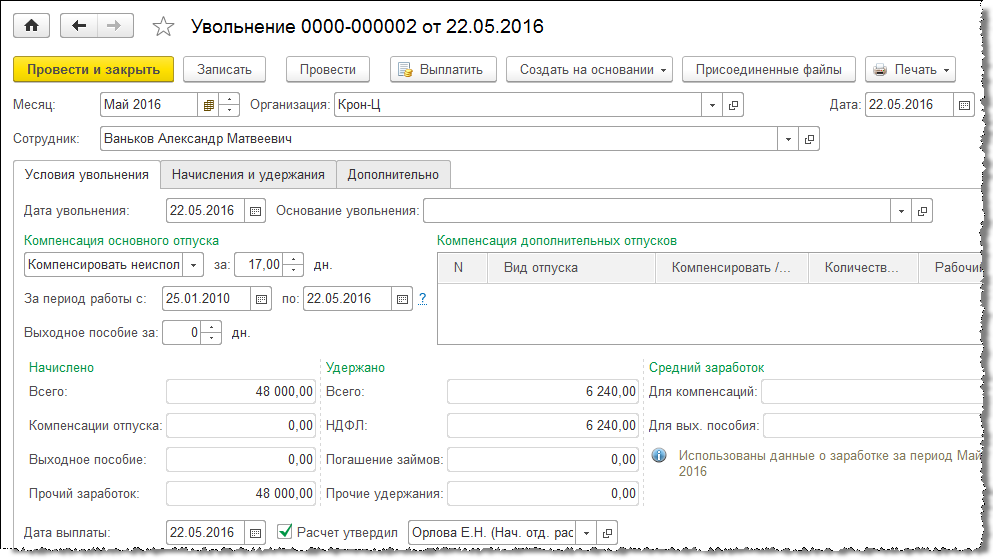Click the Сотрудник name field
The image size is (993, 559).
point(439,139)
